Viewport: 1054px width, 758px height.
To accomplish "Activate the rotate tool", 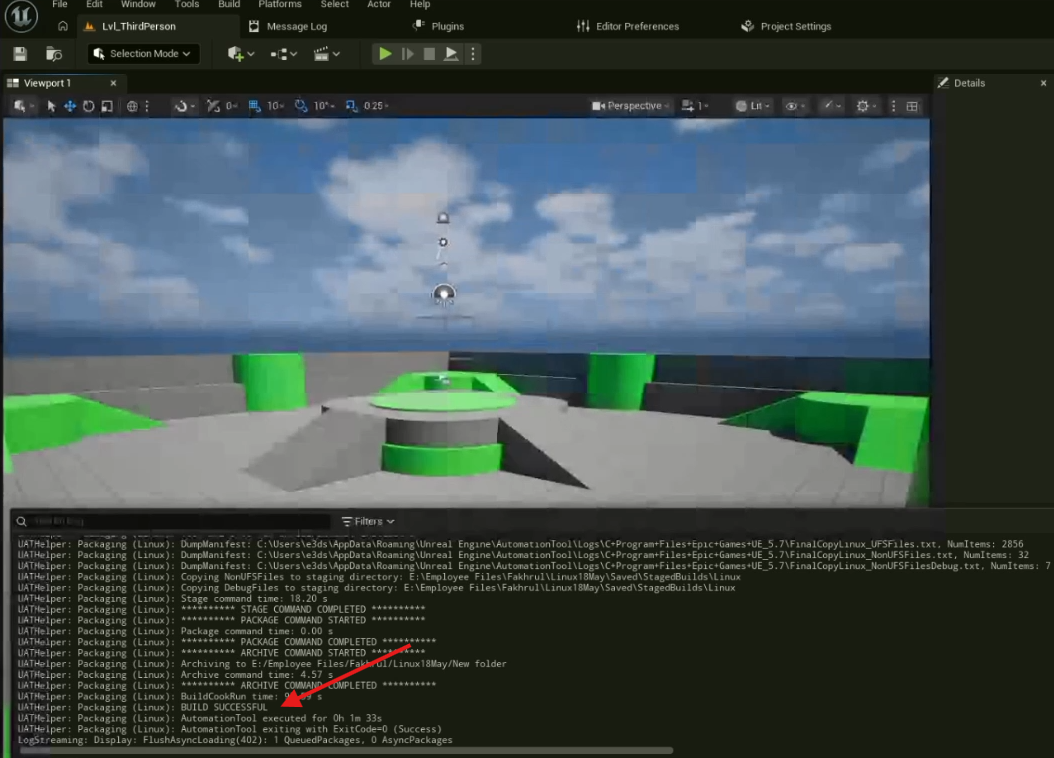I will tap(88, 106).
